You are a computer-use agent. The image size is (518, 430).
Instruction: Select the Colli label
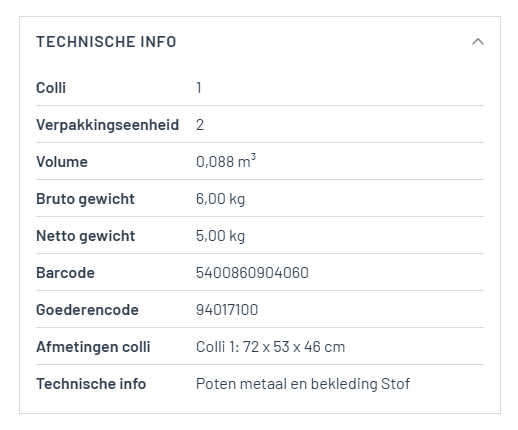pyautogui.click(x=51, y=88)
